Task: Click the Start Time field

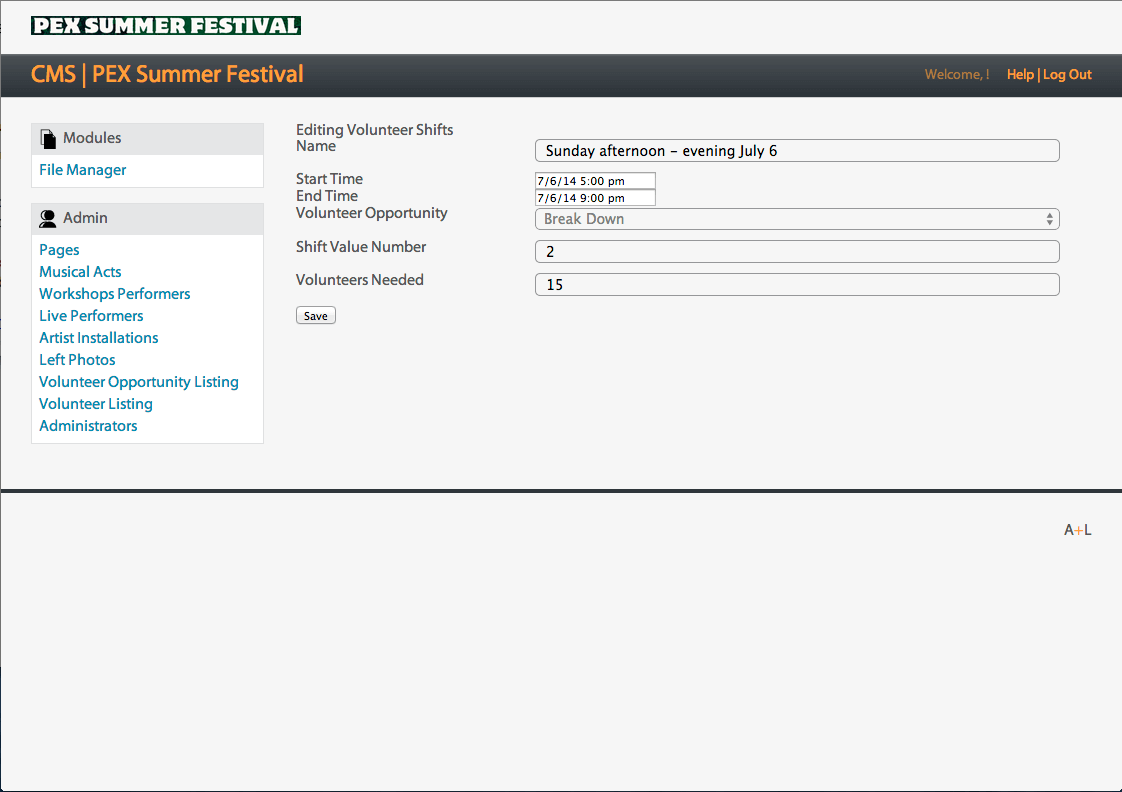Action: 595,181
